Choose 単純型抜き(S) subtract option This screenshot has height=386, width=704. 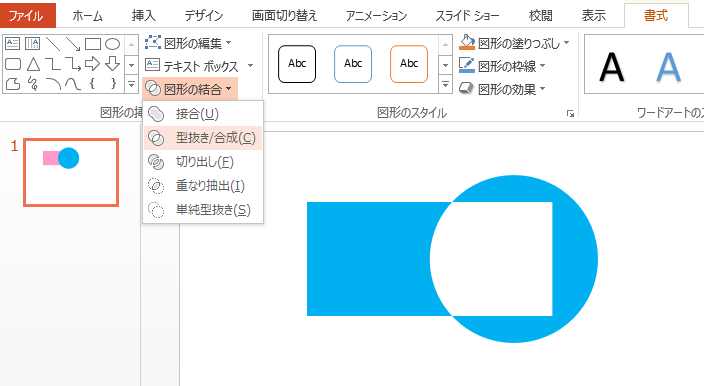pyautogui.click(x=203, y=210)
